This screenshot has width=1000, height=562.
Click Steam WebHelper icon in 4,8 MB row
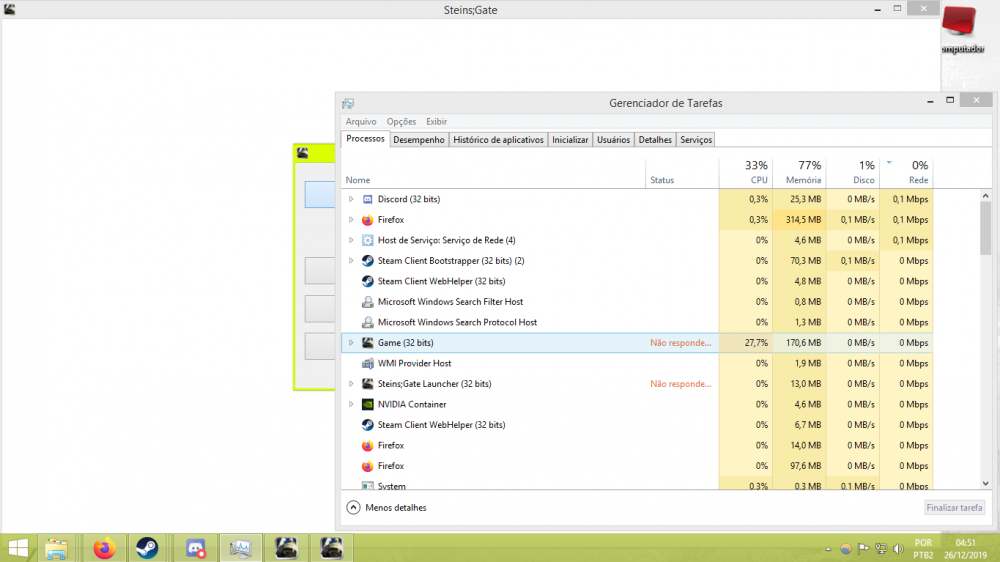(x=367, y=281)
